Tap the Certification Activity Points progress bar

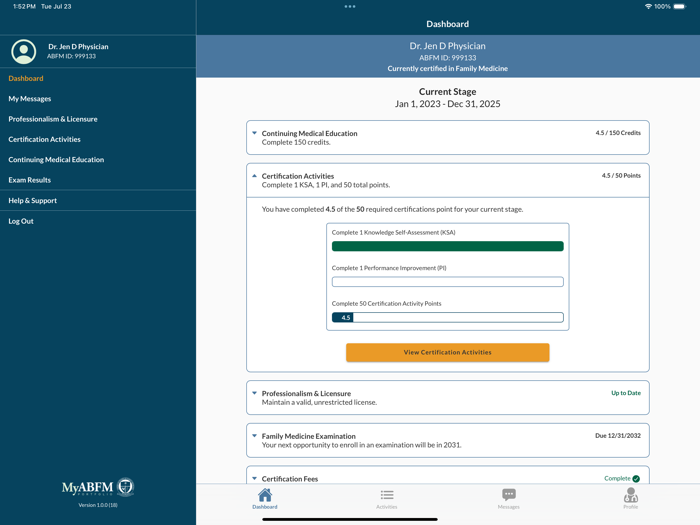point(447,317)
